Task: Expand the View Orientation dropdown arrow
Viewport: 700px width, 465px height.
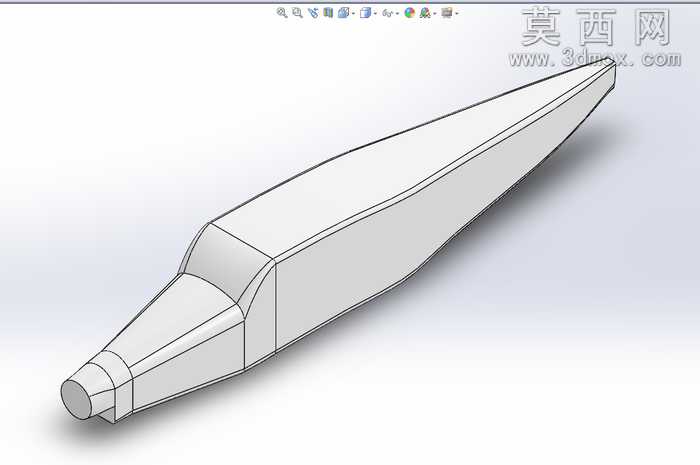Action: (354, 13)
